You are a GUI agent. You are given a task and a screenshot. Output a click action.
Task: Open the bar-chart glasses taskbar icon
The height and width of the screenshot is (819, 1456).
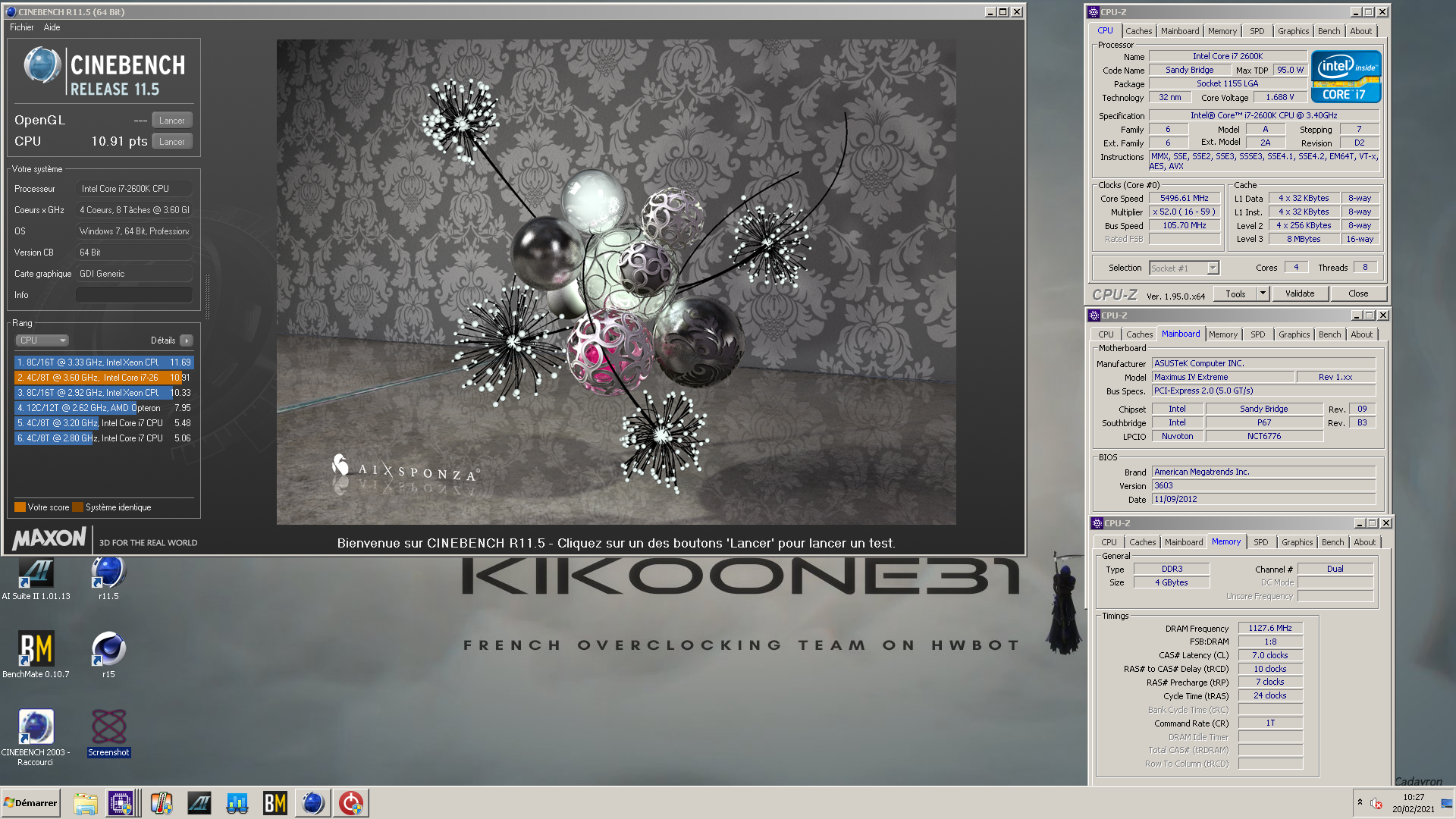coord(237,803)
